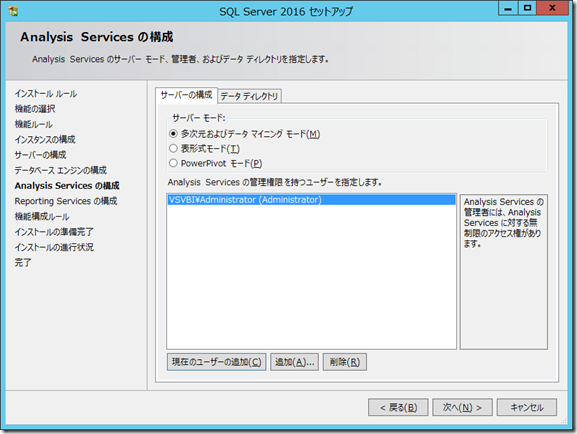Go back with the < 戻る(B) button
This screenshot has height=434, width=577.
point(398,407)
